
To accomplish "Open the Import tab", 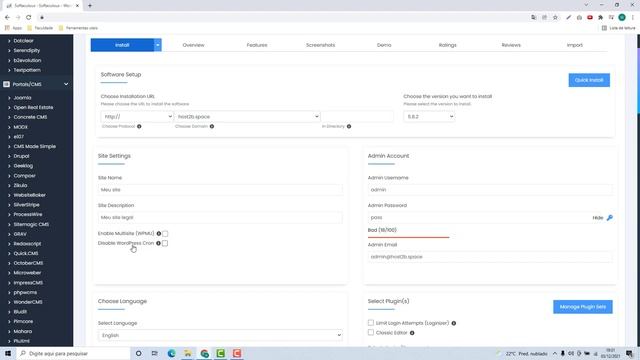I will pos(575,45).
